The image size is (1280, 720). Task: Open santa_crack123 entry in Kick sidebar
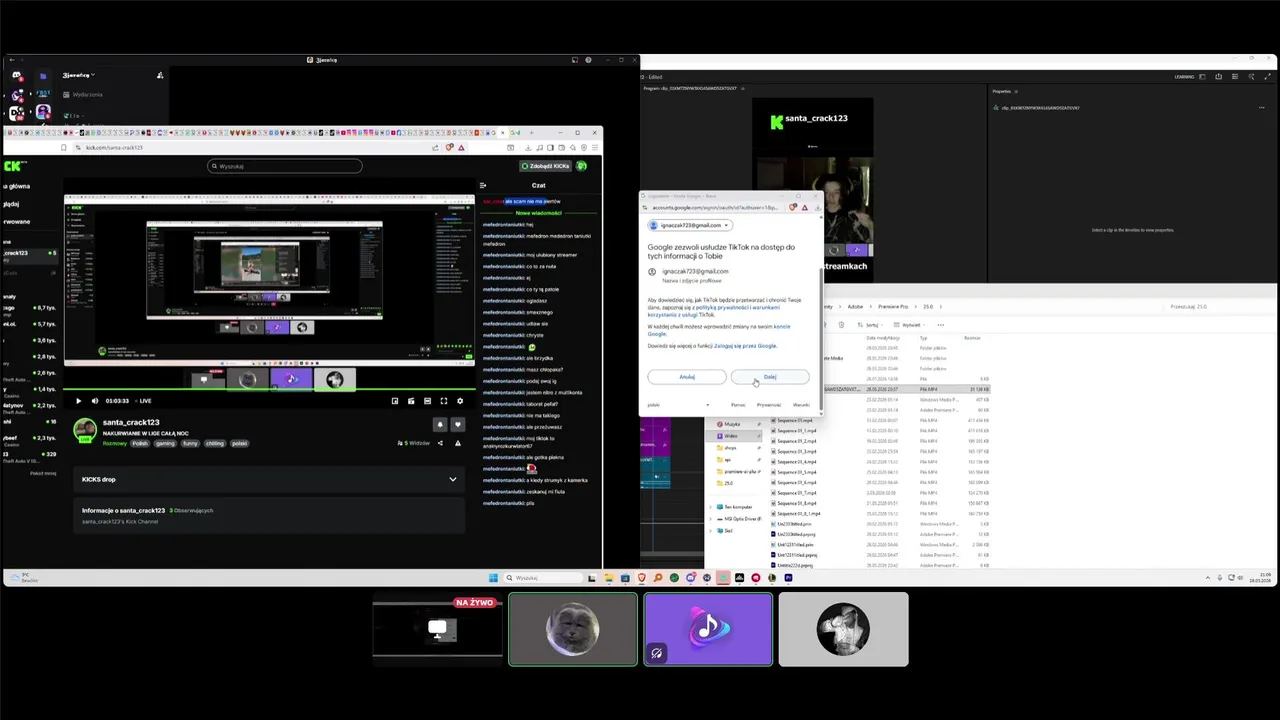pyautogui.click(x=30, y=255)
